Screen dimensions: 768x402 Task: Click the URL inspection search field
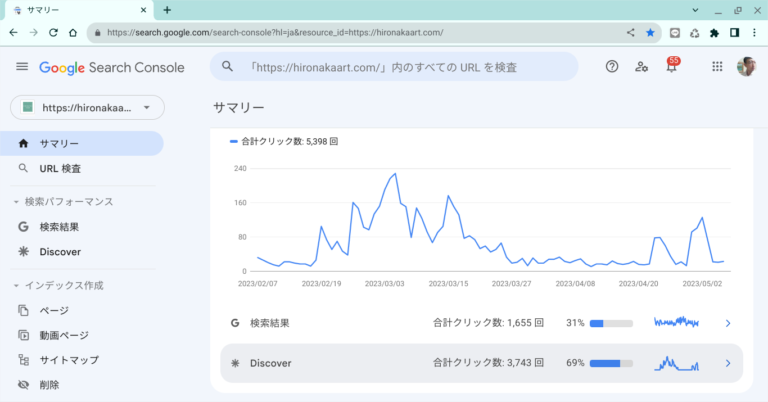394,67
